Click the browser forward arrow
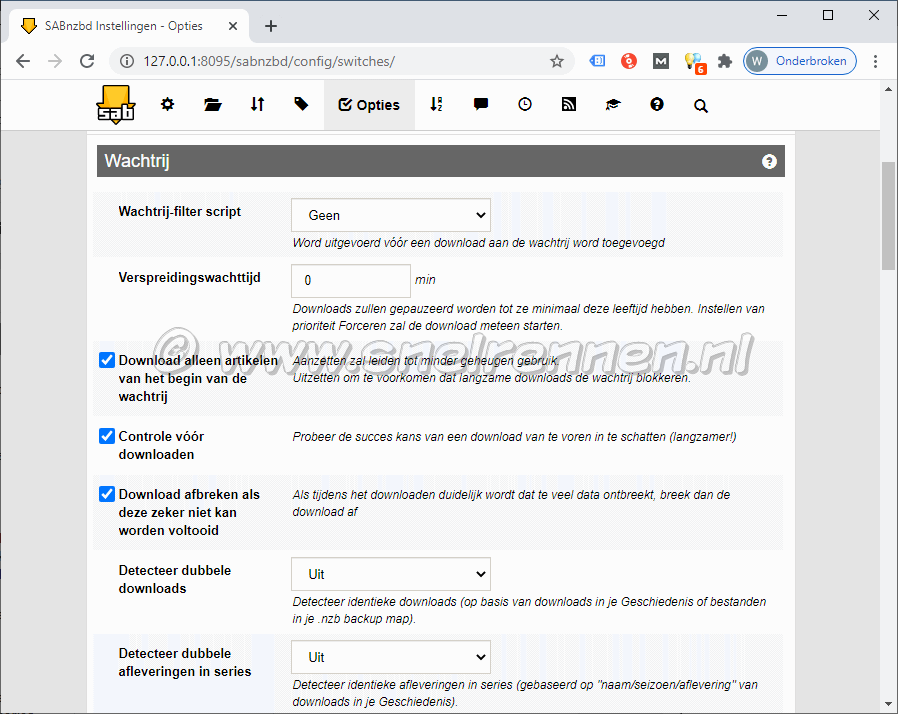Viewport: 898px width, 714px height. coord(55,61)
